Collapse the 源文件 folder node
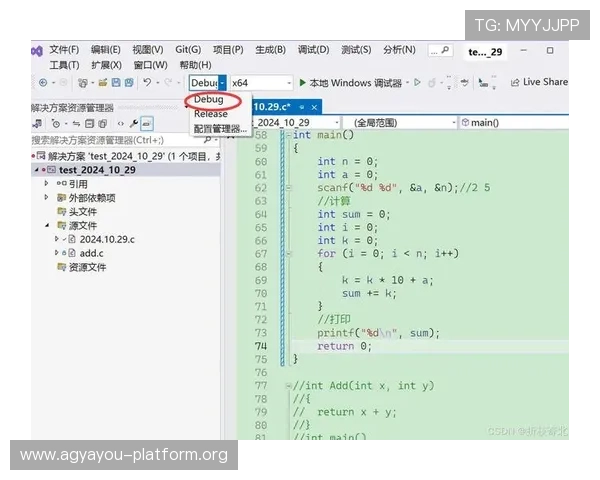The image size is (600, 480). (46, 225)
